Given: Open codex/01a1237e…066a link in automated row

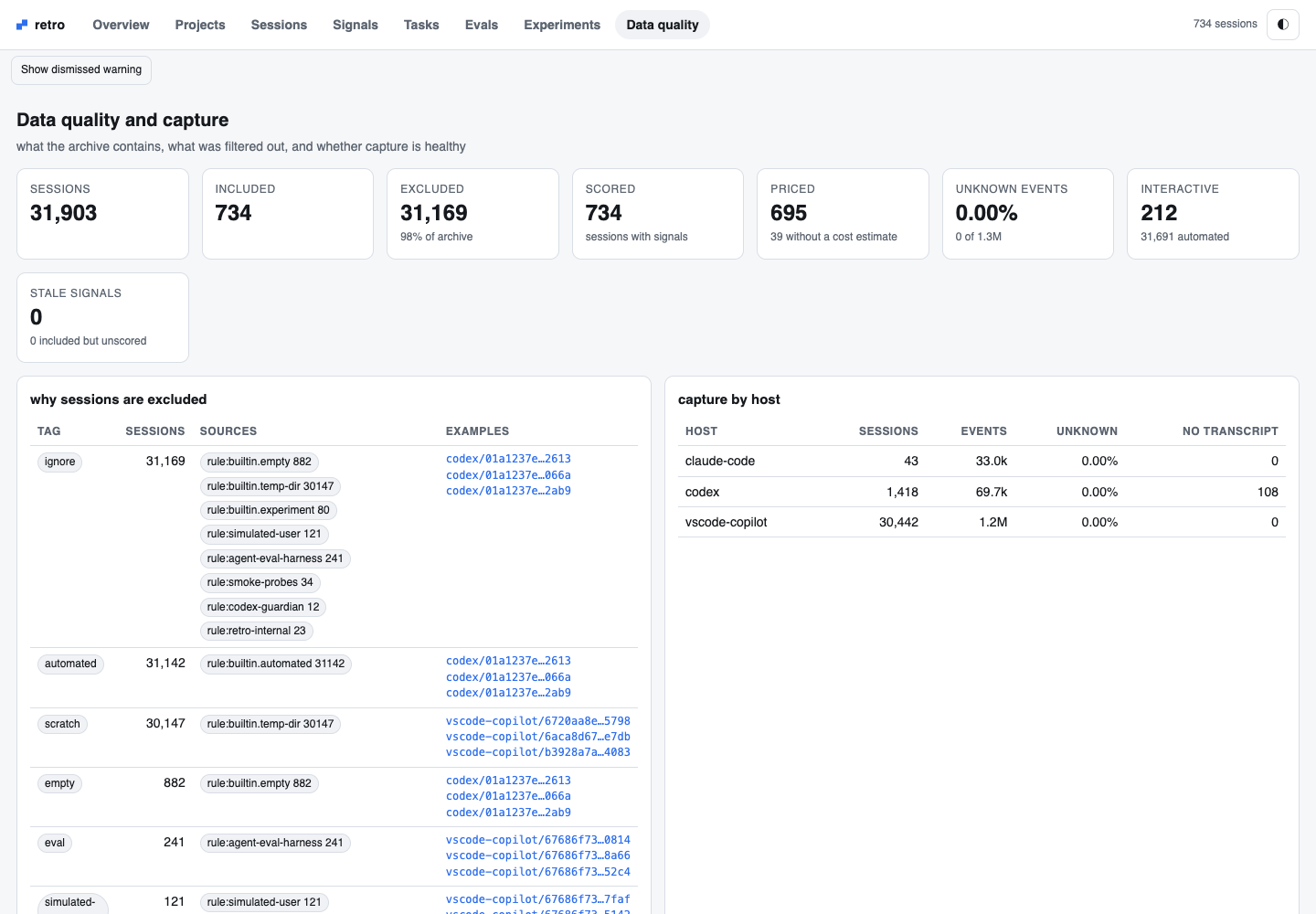Looking at the screenshot, I should (508, 677).
